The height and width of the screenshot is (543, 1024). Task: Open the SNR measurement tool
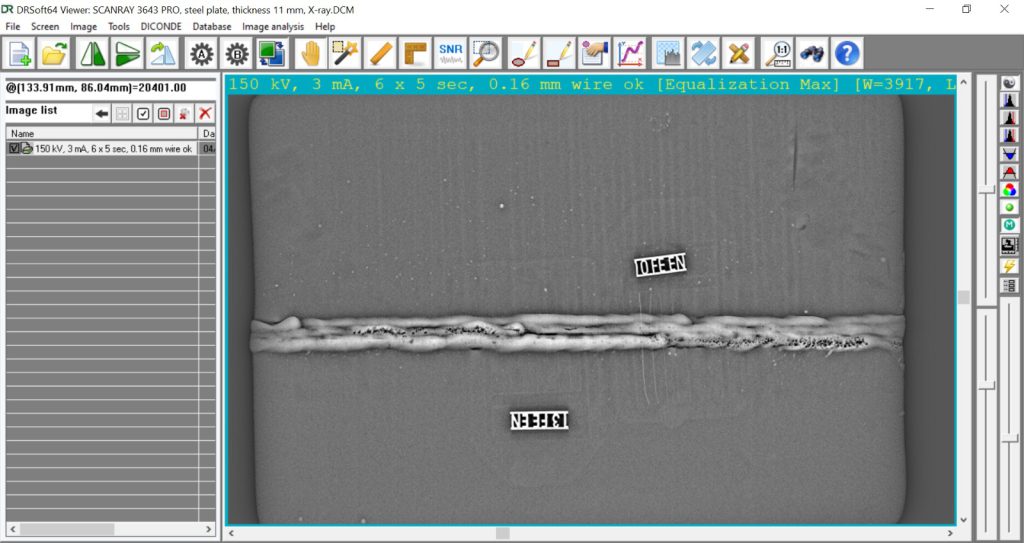click(x=451, y=54)
